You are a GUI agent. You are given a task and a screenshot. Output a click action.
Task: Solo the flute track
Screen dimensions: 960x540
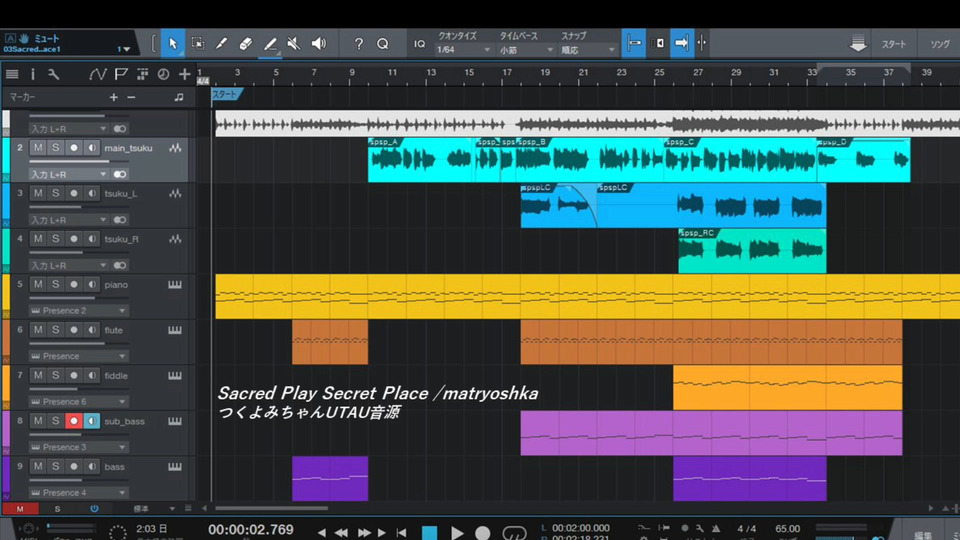pyautogui.click(x=56, y=330)
